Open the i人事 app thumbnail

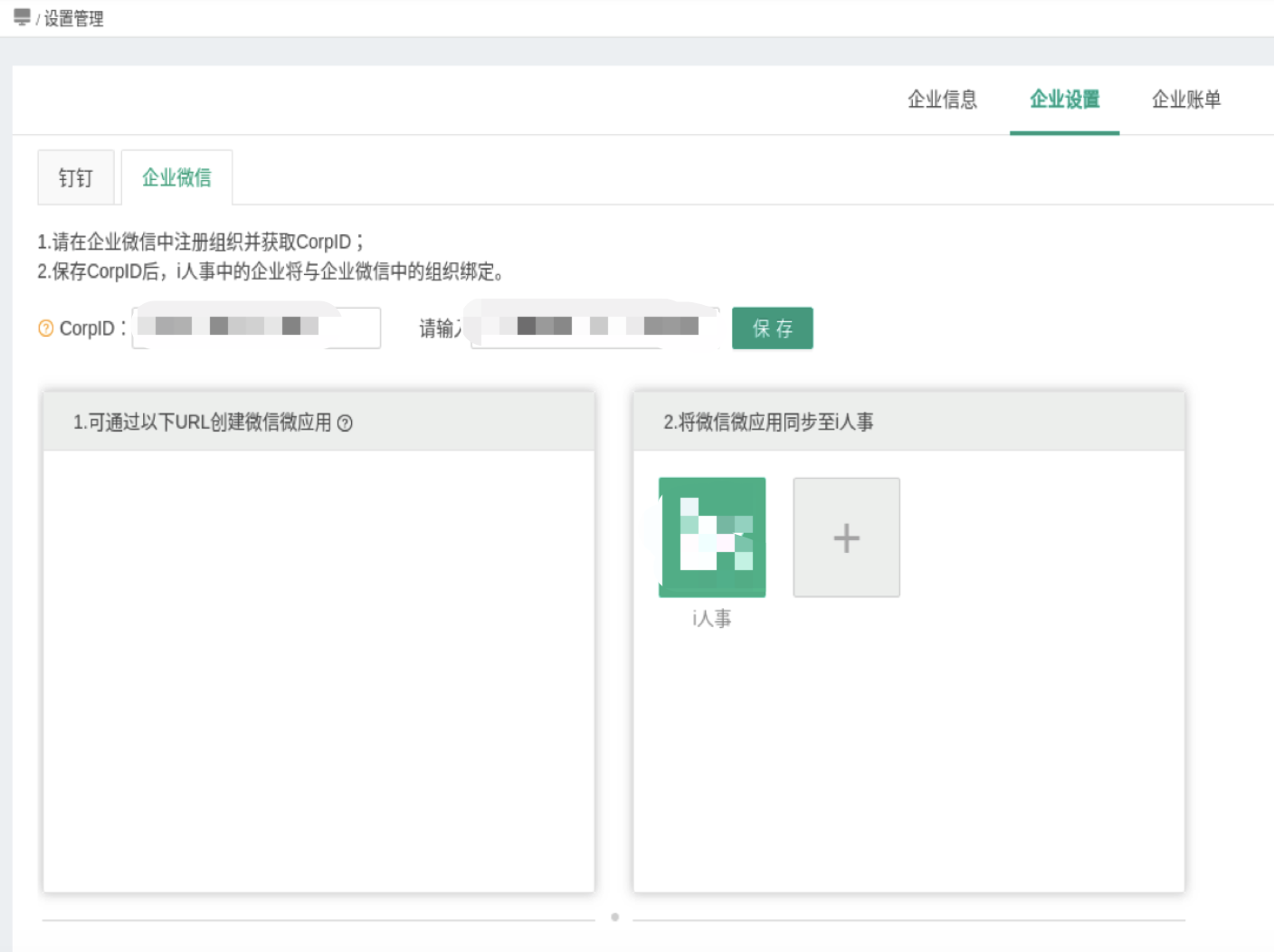point(712,537)
